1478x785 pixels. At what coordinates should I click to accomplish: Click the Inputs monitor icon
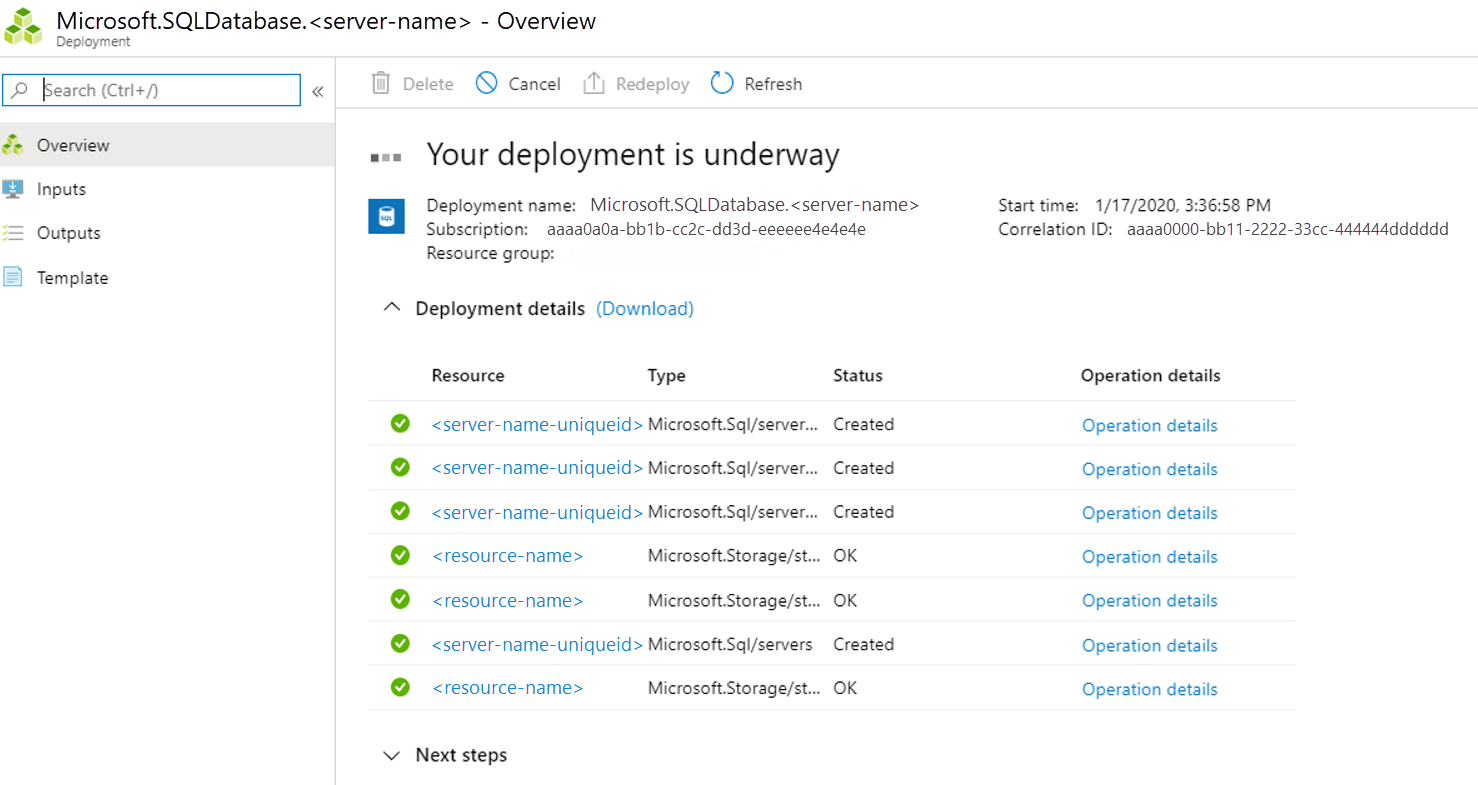[13, 189]
